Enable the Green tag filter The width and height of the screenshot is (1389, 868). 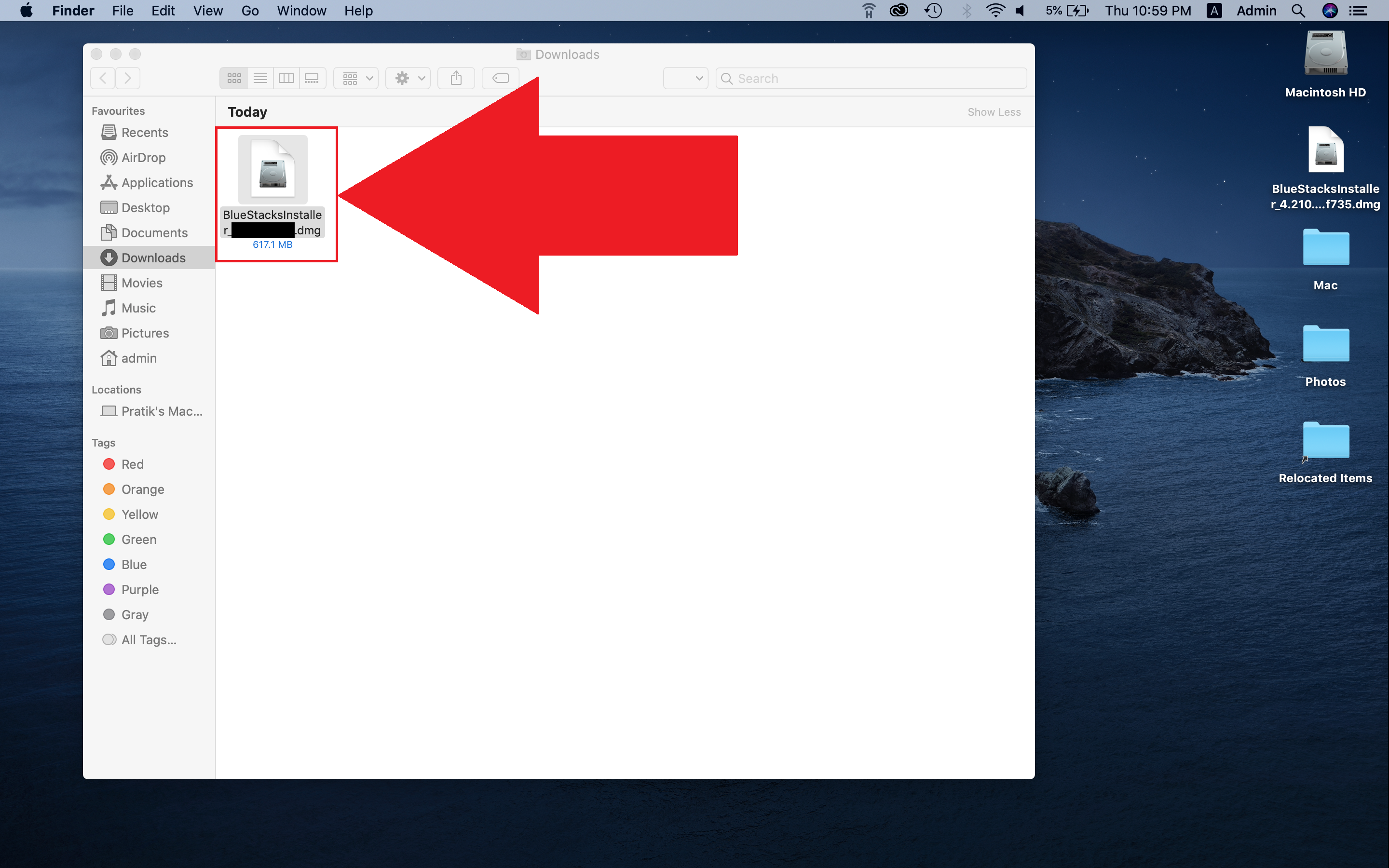coord(139,539)
